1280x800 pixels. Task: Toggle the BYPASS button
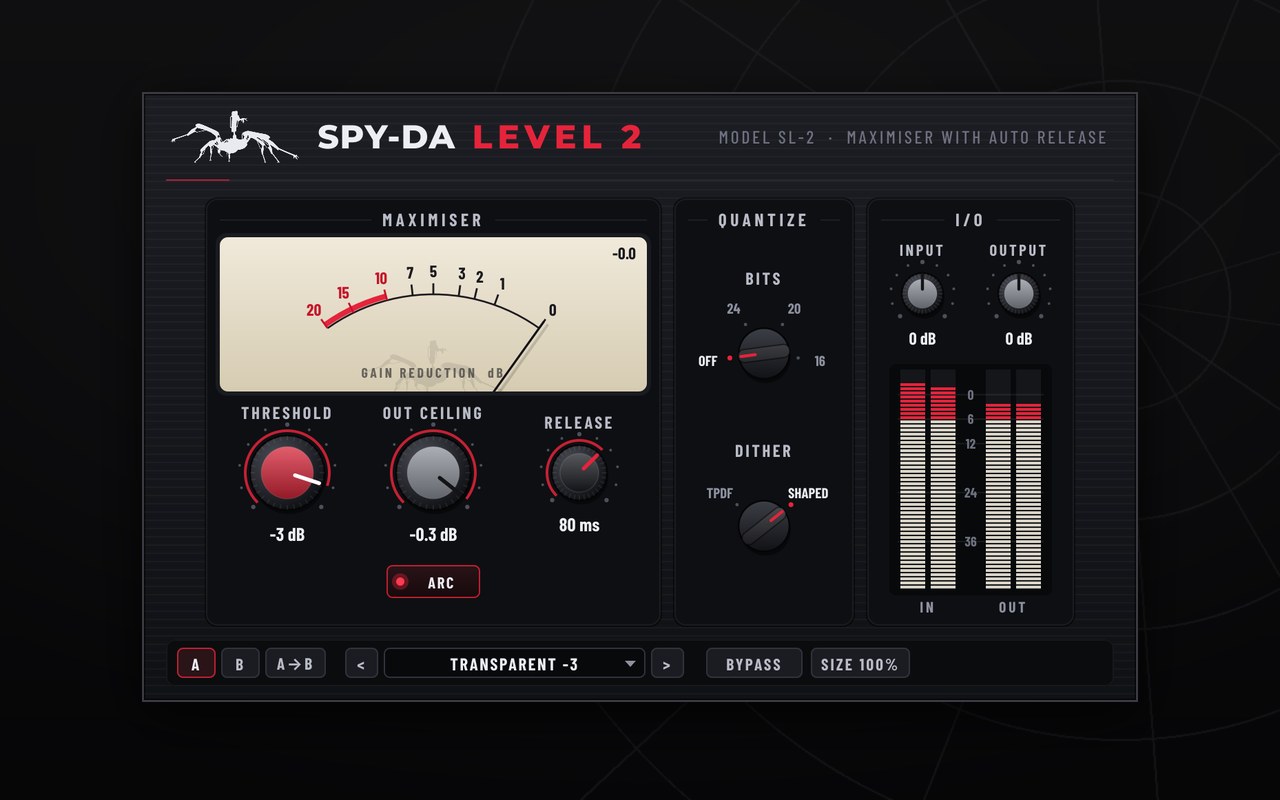tap(754, 664)
